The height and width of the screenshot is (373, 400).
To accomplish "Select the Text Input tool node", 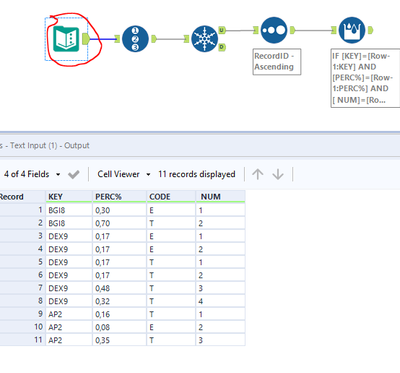I will tap(66, 39).
